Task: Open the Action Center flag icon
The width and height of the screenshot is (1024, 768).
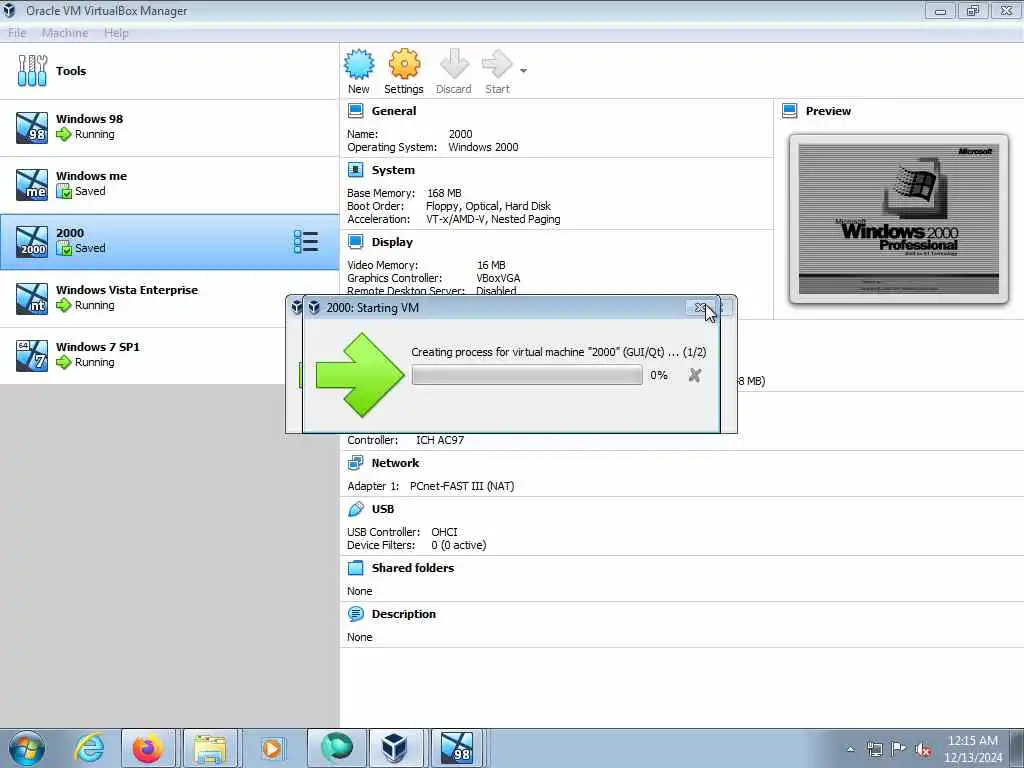Action: 899,749
